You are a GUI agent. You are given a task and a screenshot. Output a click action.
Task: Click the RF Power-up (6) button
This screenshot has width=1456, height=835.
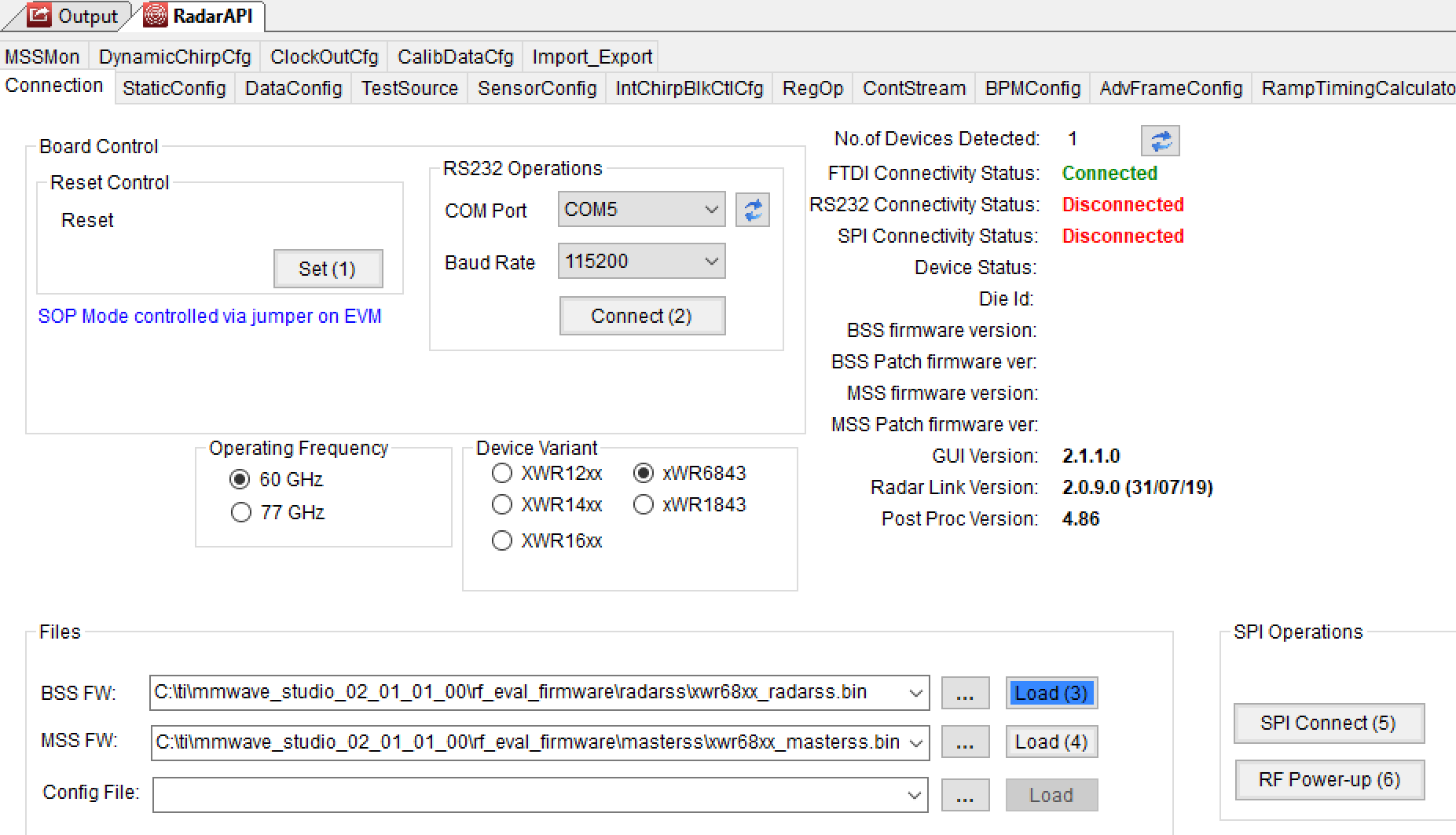[1329, 780]
